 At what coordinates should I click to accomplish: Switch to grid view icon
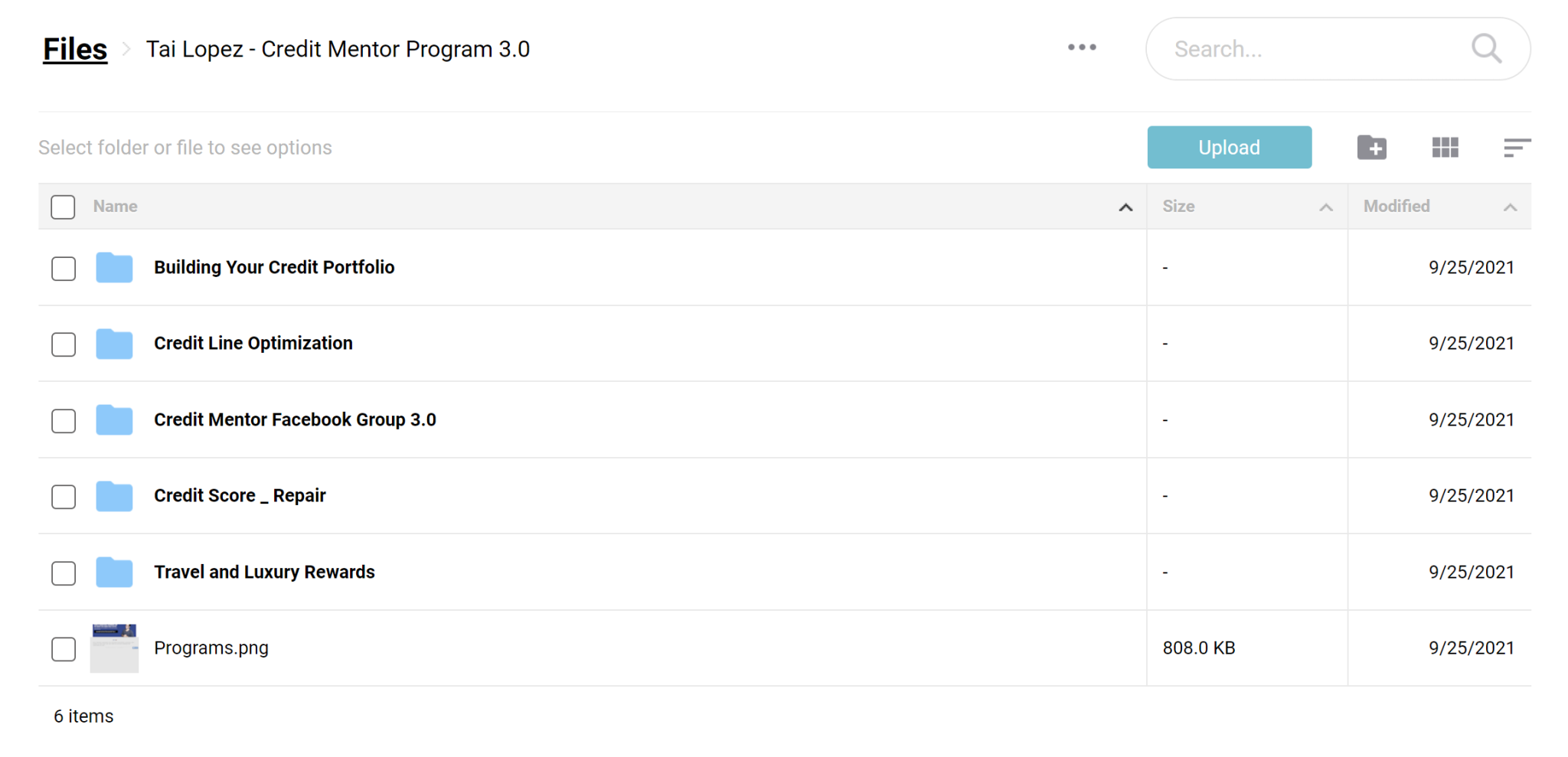click(1445, 147)
